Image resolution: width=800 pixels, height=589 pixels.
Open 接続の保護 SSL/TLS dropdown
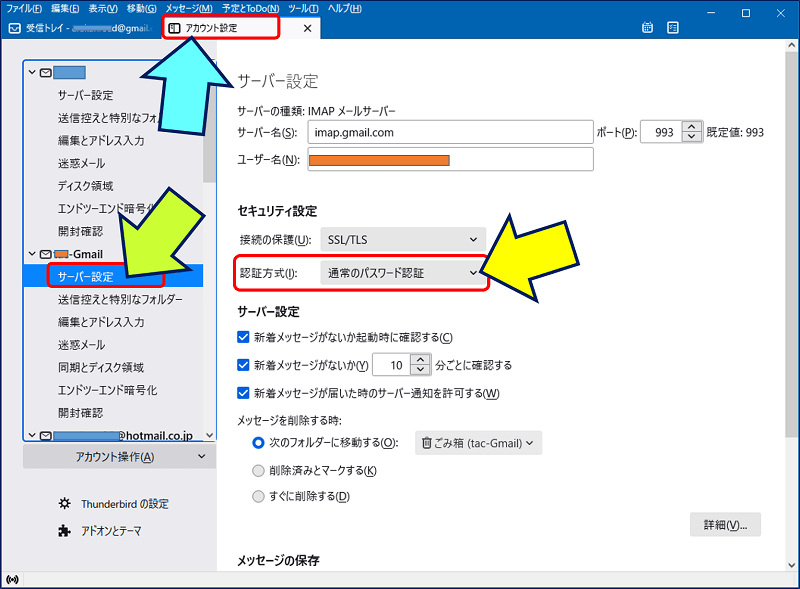pyautogui.click(x=403, y=239)
